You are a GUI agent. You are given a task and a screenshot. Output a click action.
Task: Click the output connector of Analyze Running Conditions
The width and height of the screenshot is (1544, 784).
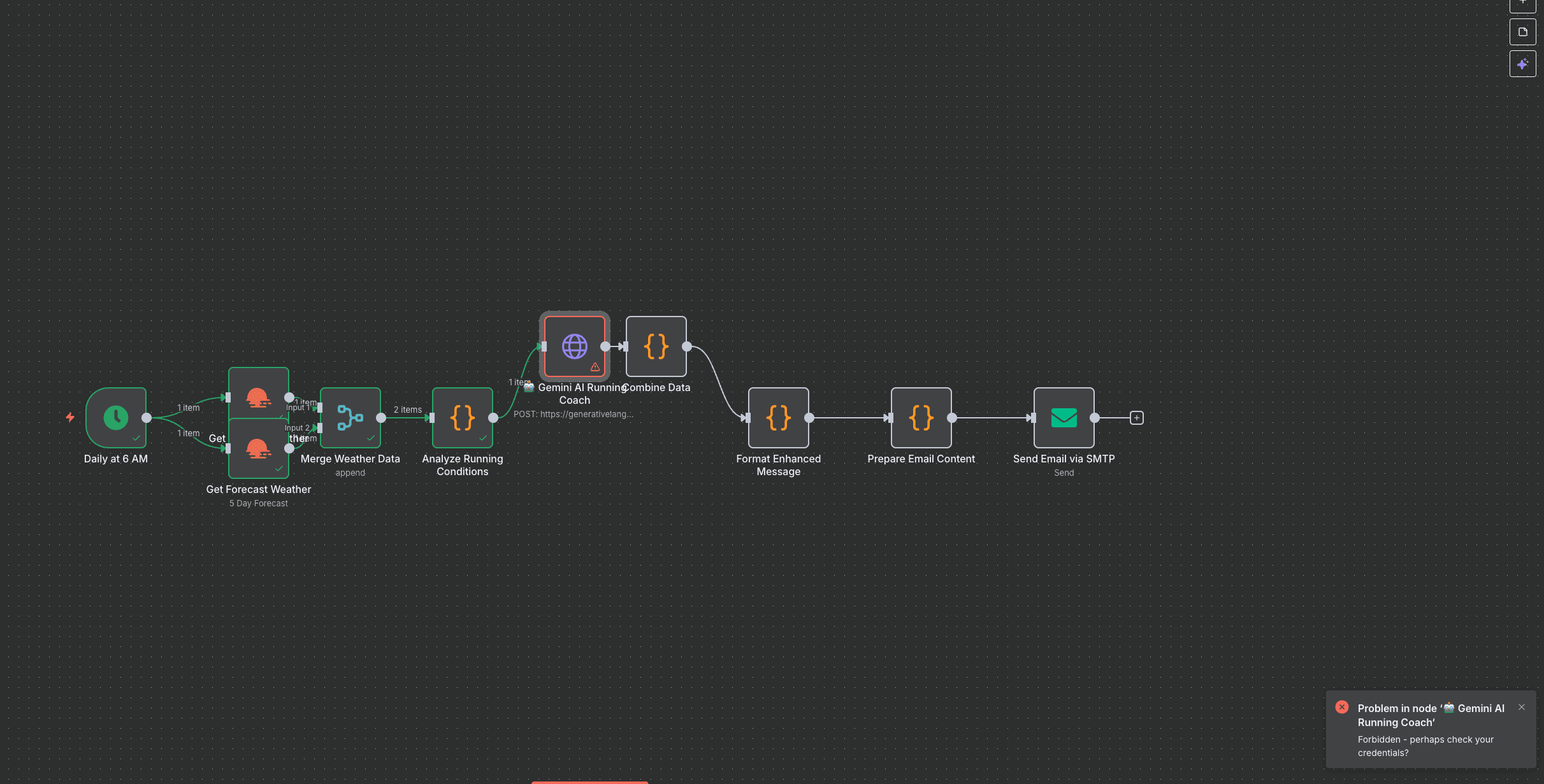tap(493, 418)
